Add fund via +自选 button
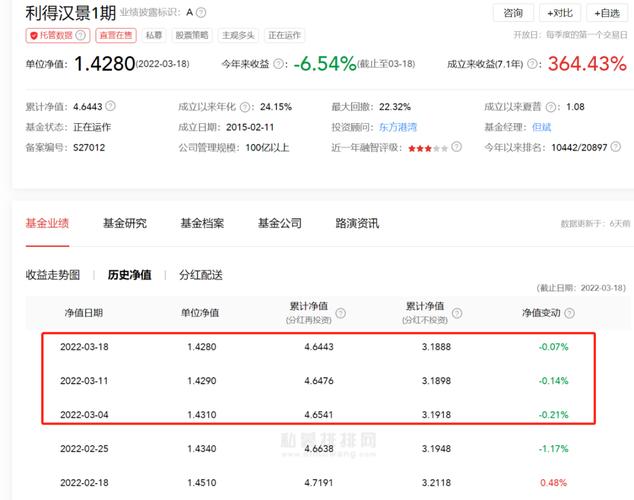The height and width of the screenshot is (500, 634). [607, 13]
